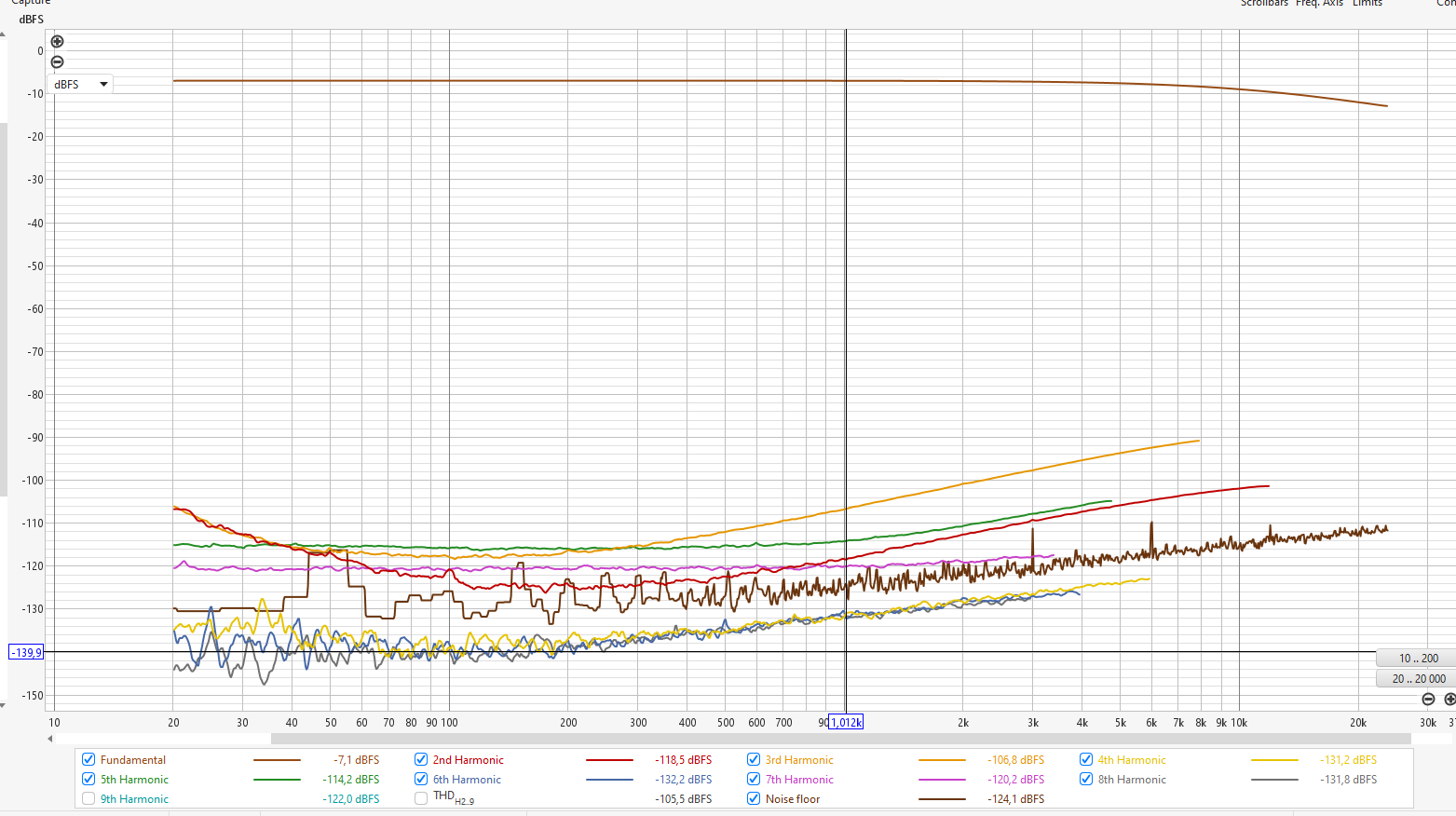Click the 2nd Harmonic value -118,5 dBFS
1456x816 pixels.
coord(683,760)
